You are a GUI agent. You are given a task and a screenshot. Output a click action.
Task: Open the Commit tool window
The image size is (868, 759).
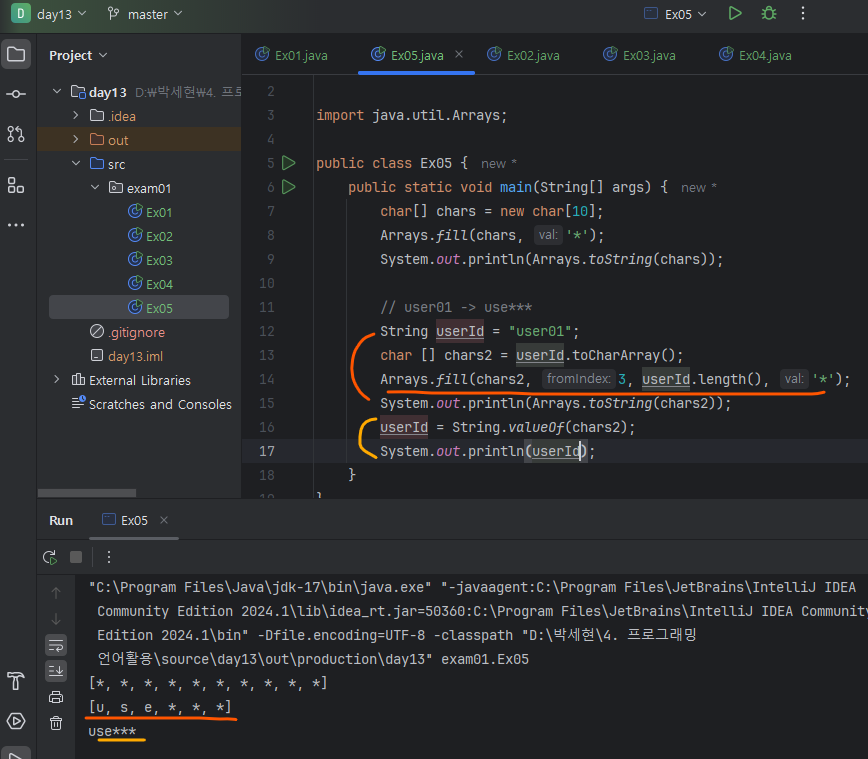[x=16, y=94]
